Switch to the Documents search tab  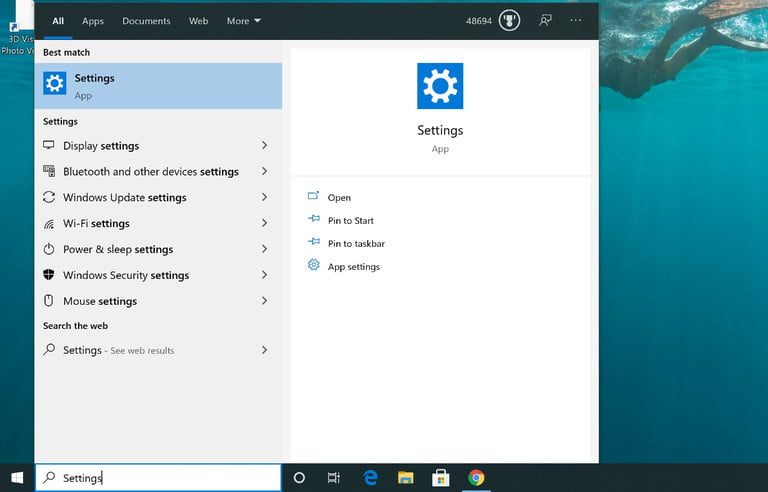pyautogui.click(x=146, y=21)
